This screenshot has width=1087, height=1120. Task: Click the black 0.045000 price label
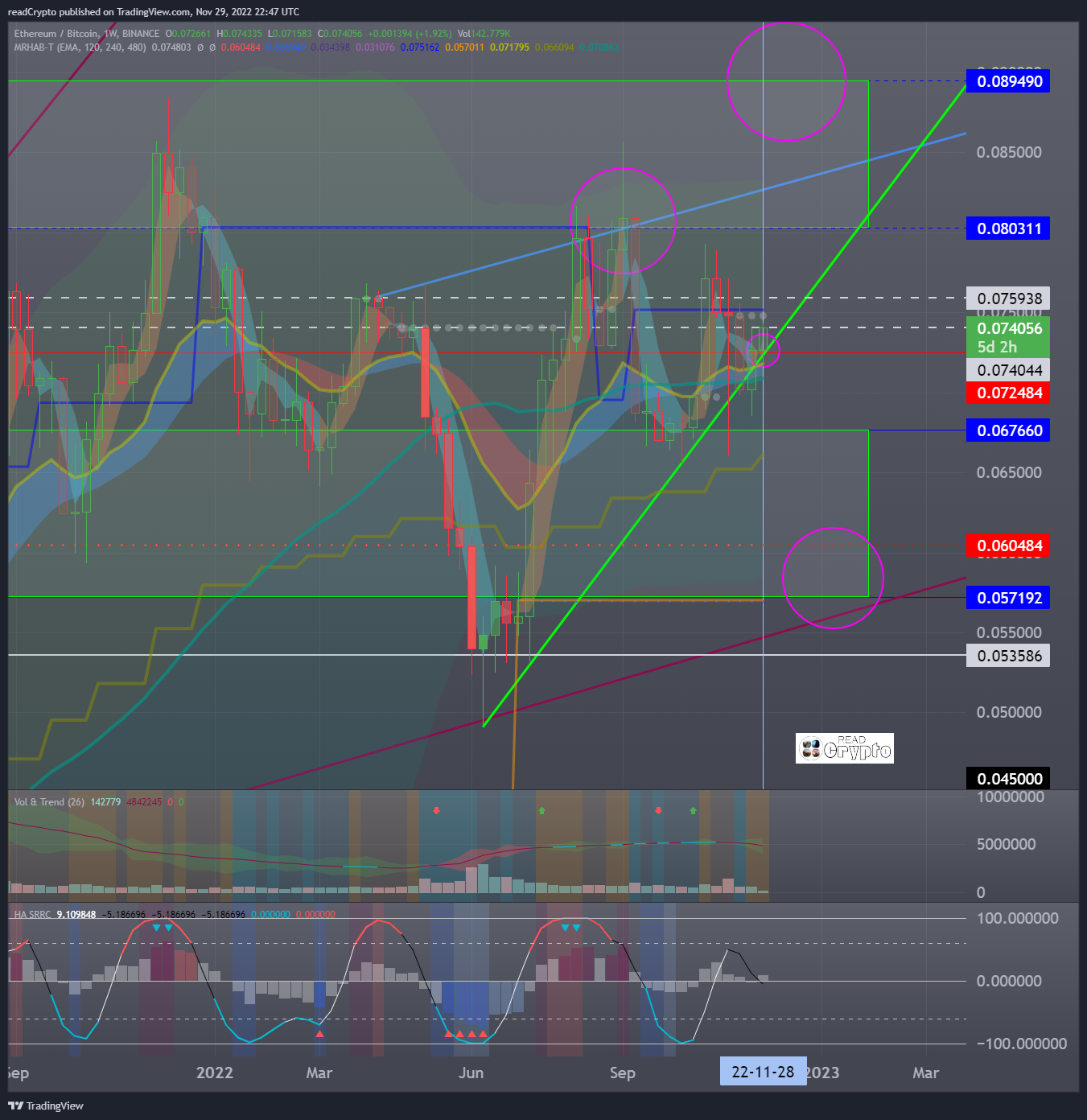(x=1008, y=779)
